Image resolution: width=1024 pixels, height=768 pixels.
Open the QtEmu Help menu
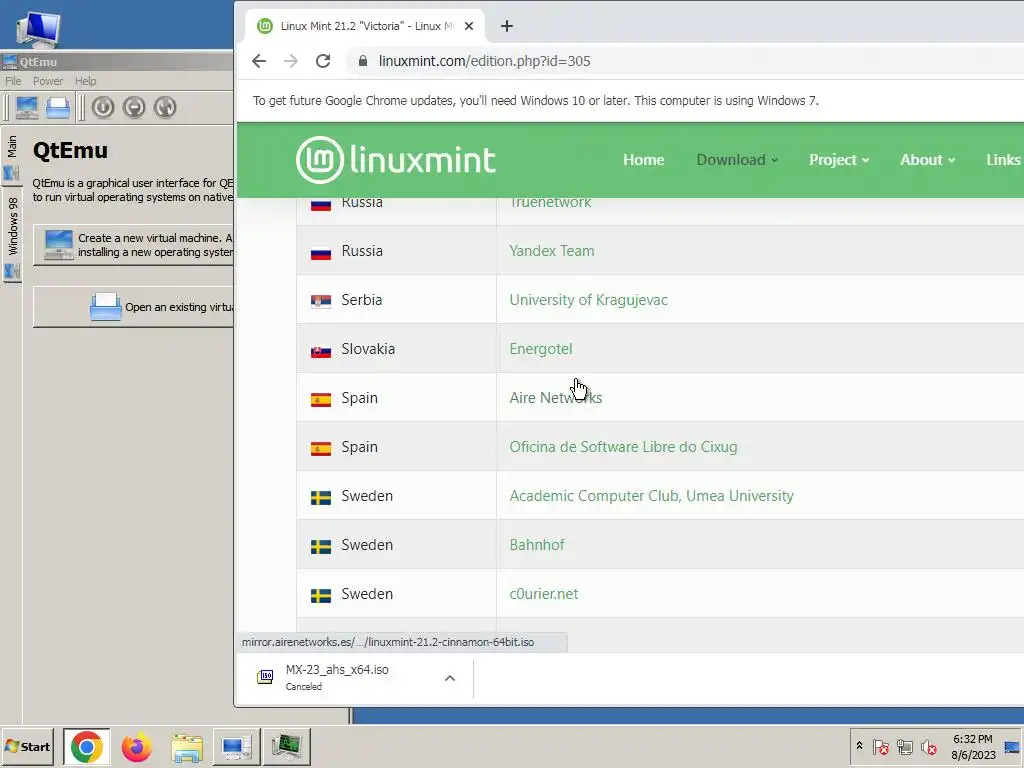point(86,81)
